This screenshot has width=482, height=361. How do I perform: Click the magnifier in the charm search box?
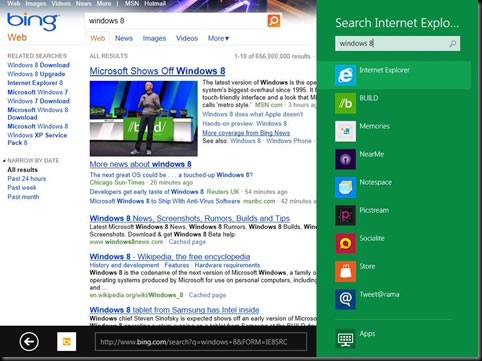pos(452,44)
